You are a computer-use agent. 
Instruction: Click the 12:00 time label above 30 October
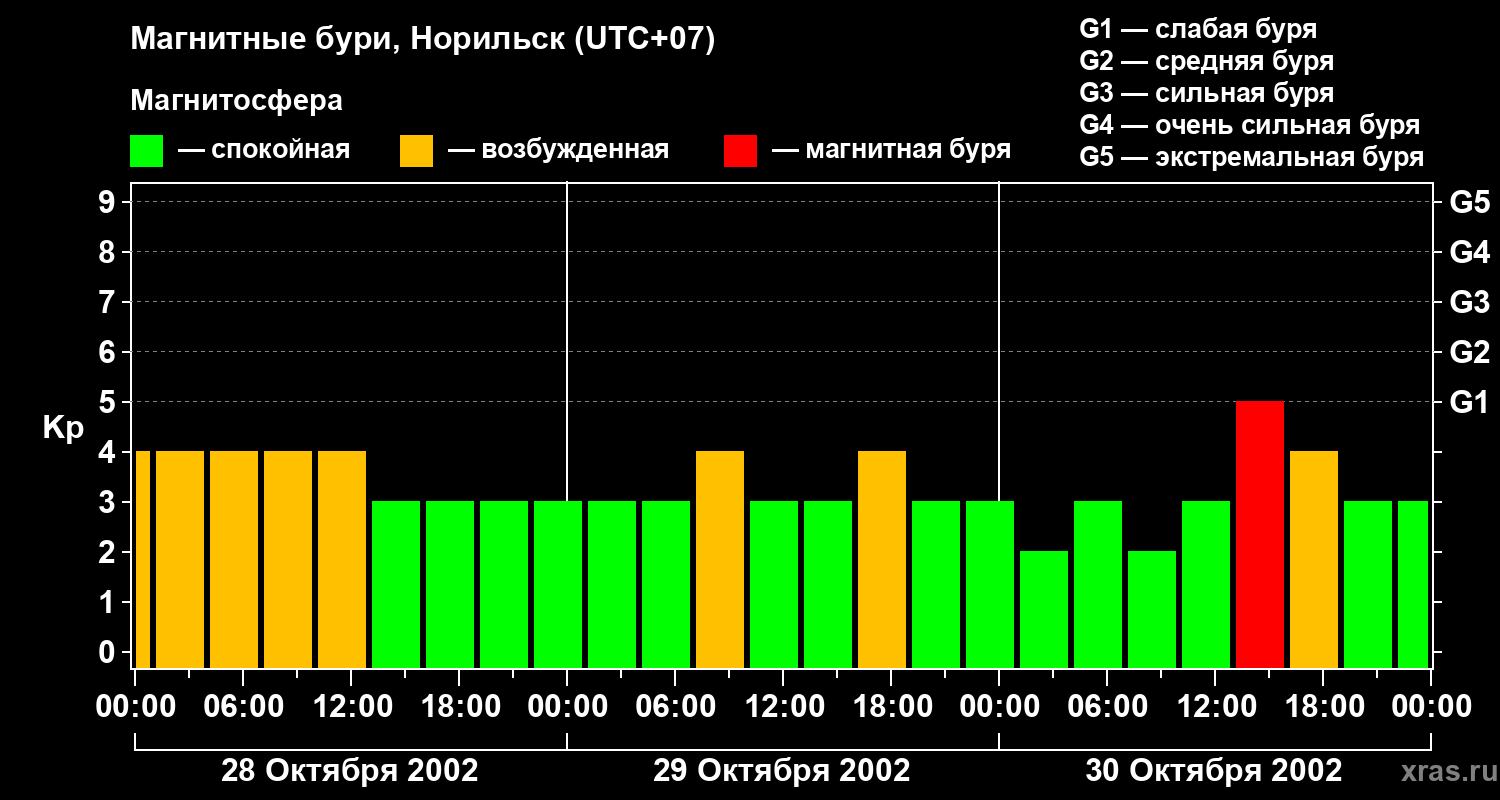tap(1216, 707)
